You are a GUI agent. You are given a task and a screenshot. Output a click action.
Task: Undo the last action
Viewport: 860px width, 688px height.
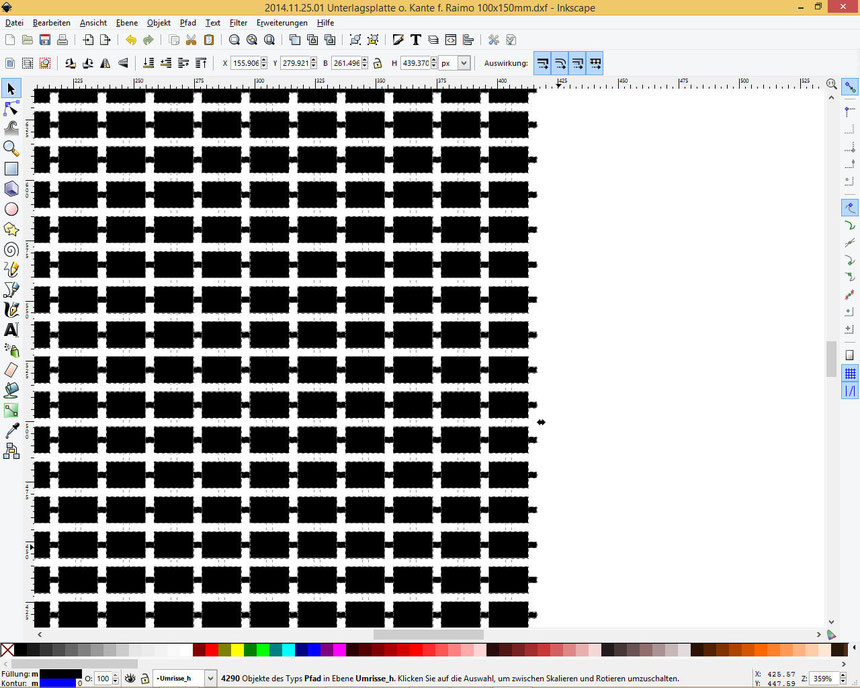[131, 40]
